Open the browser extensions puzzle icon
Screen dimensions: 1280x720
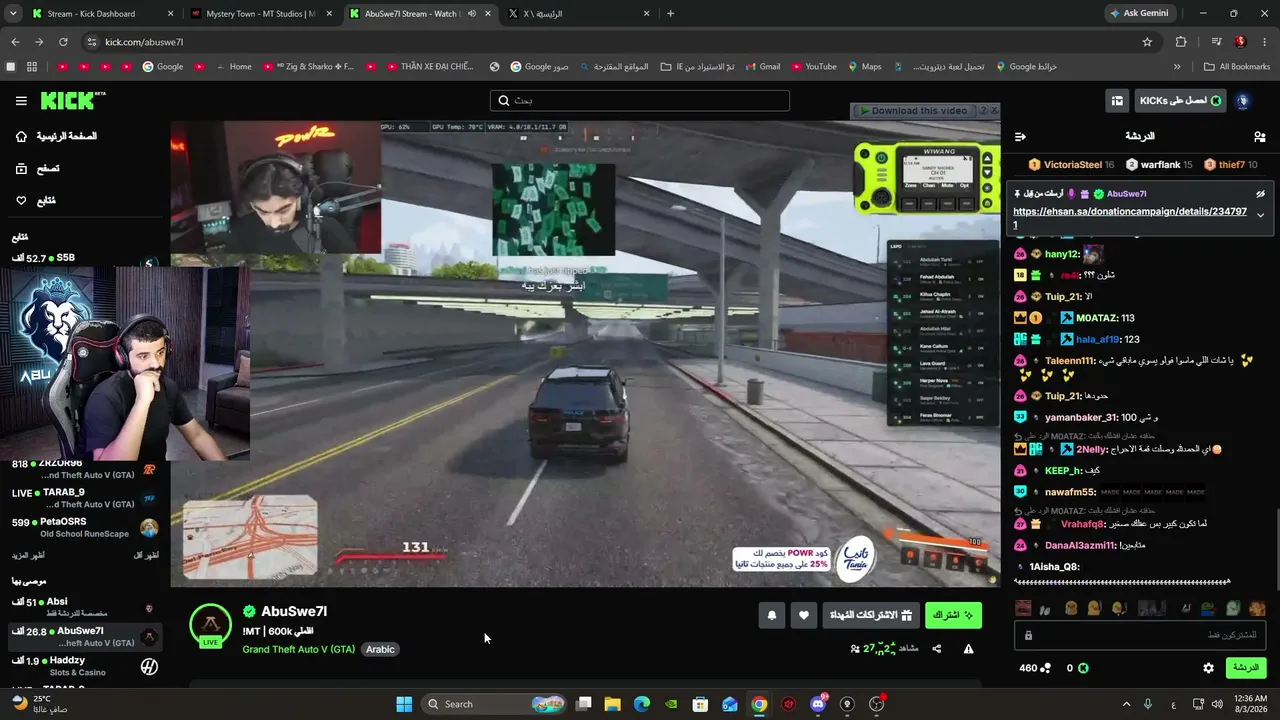1181,42
